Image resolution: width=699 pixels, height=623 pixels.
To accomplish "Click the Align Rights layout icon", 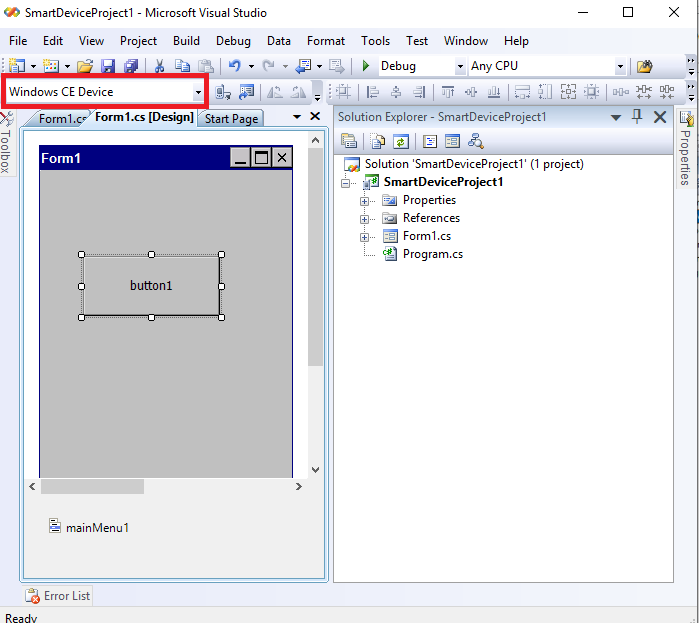I will pyautogui.click(x=419, y=92).
